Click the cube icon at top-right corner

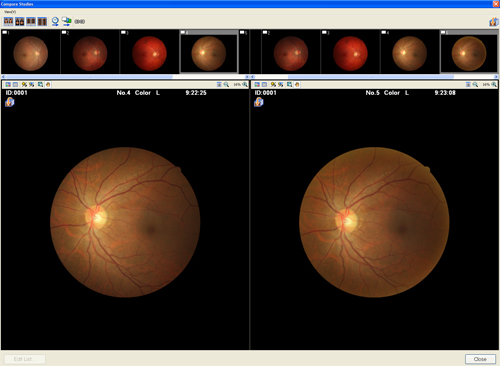(x=494, y=22)
